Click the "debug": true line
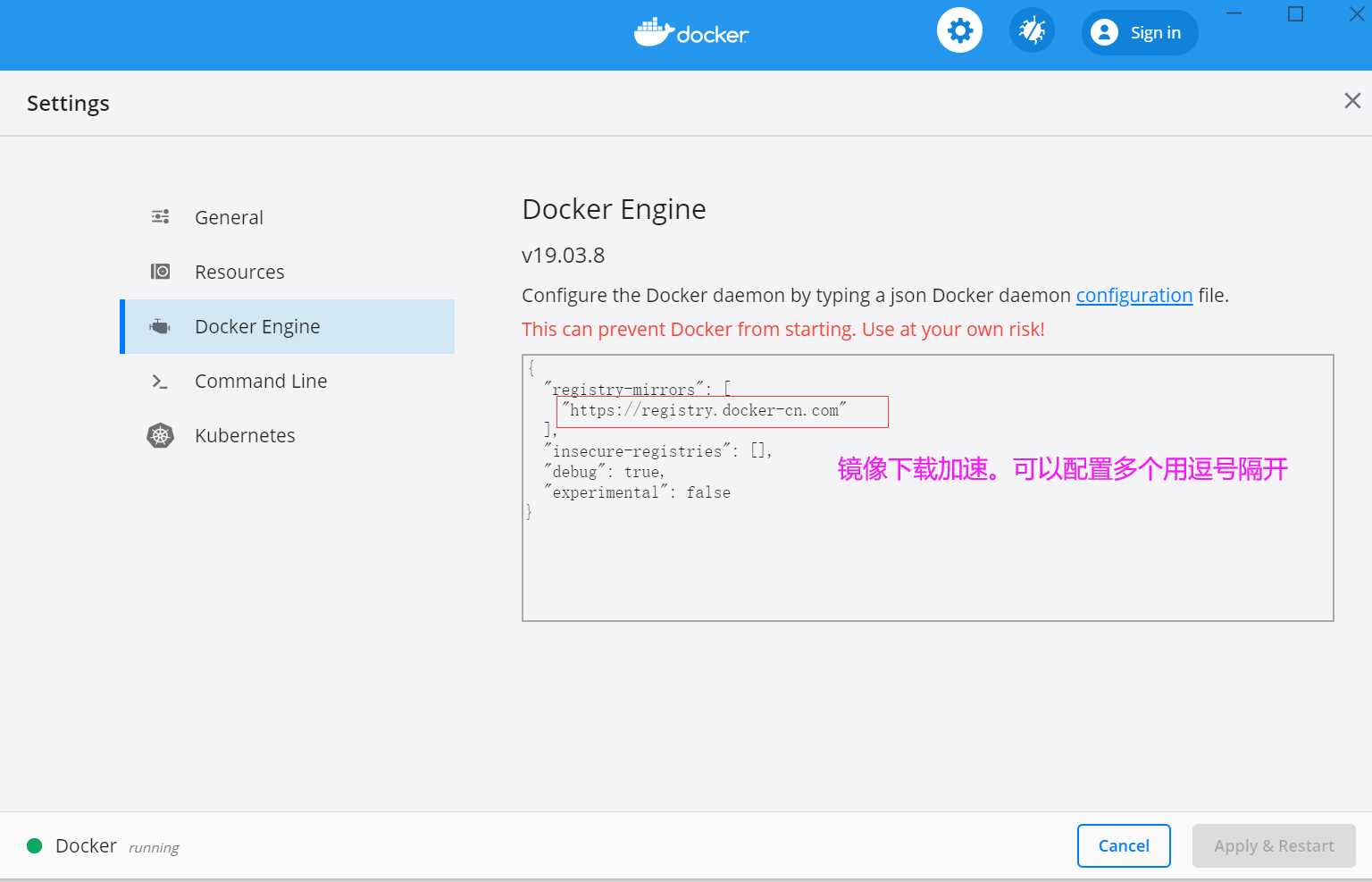1372x882 pixels. (x=605, y=472)
